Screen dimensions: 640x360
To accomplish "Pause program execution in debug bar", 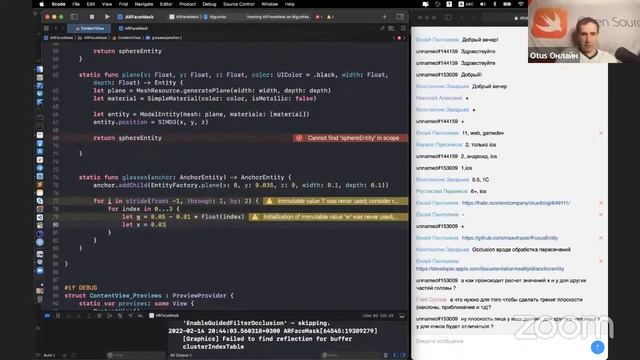I will (x=58, y=316).
